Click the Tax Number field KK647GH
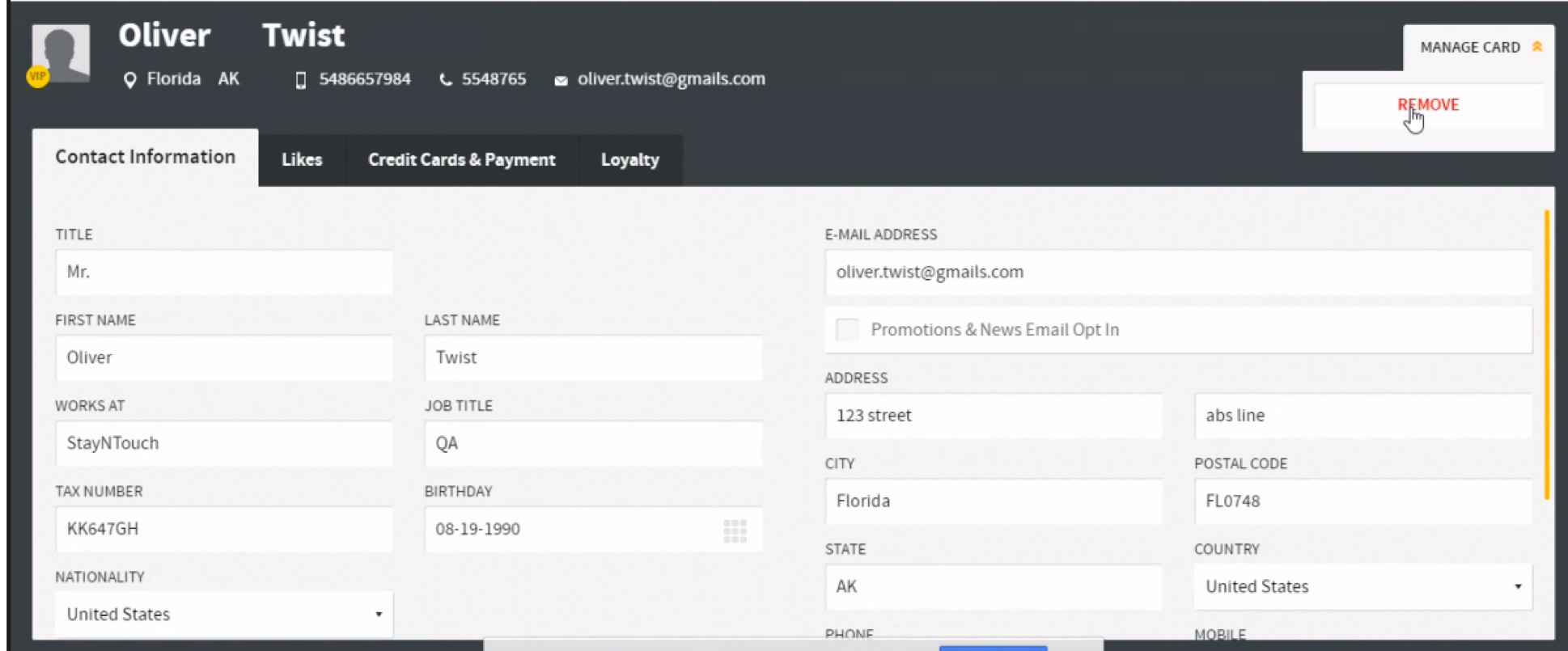1568x651 pixels. (224, 530)
